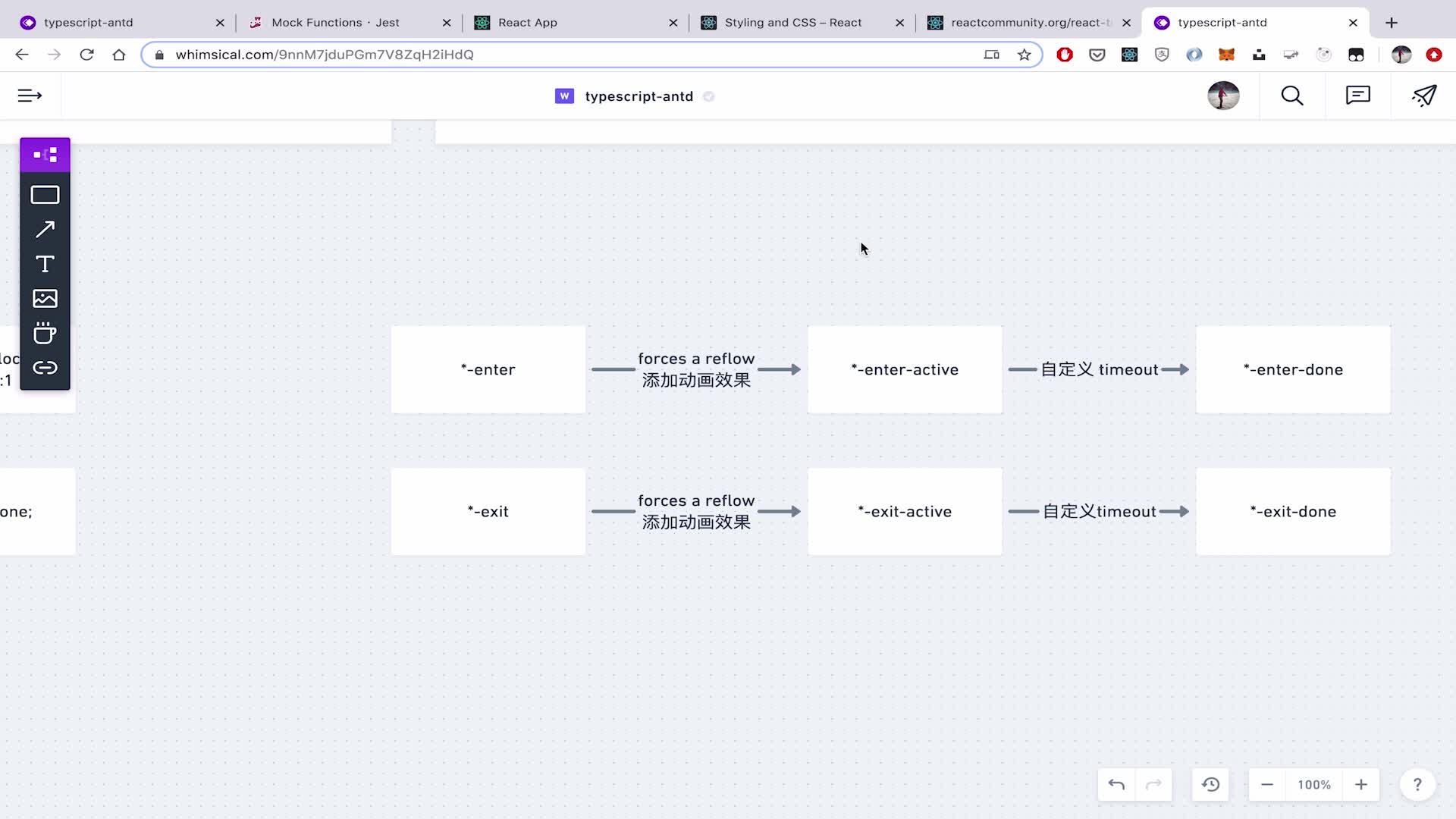Select the *-enter node on the canvas

tap(488, 369)
